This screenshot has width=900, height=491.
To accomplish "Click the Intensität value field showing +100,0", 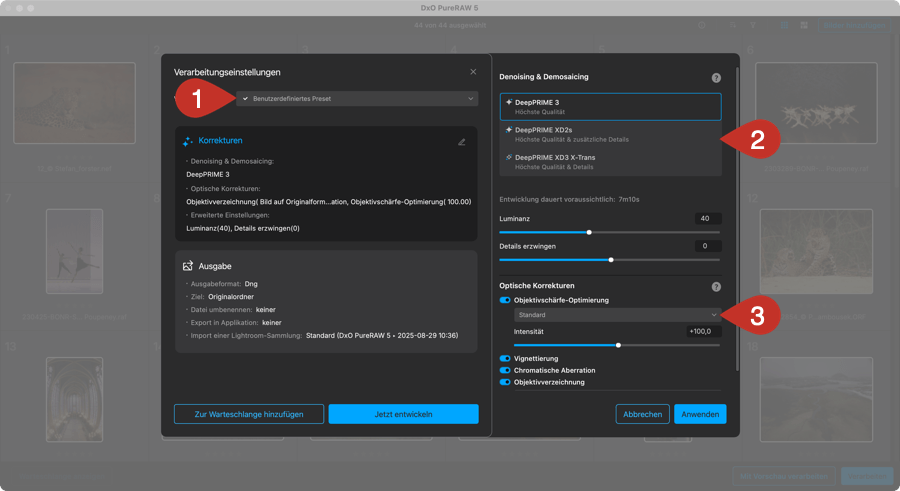I will tap(703, 331).
